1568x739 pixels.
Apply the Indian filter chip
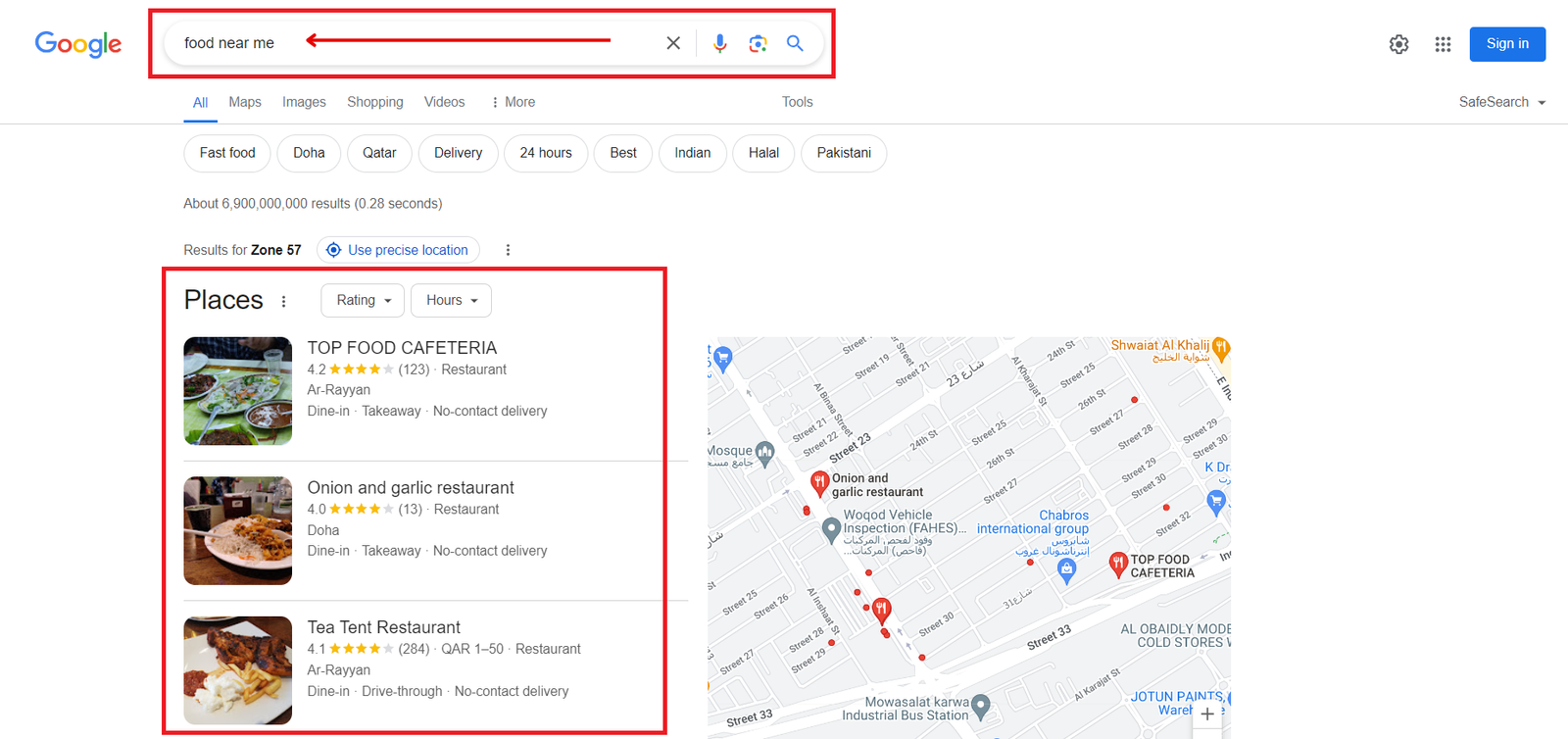[693, 153]
